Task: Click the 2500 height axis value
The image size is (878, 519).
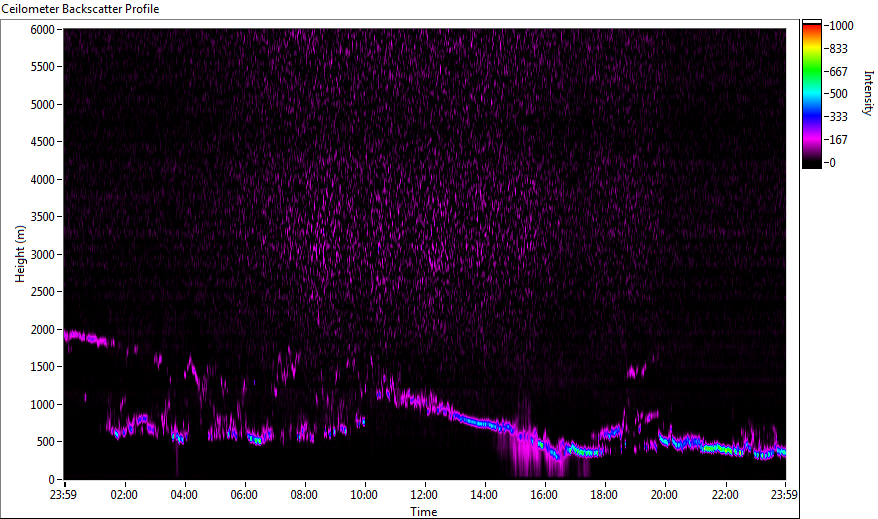Action: pos(43,292)
